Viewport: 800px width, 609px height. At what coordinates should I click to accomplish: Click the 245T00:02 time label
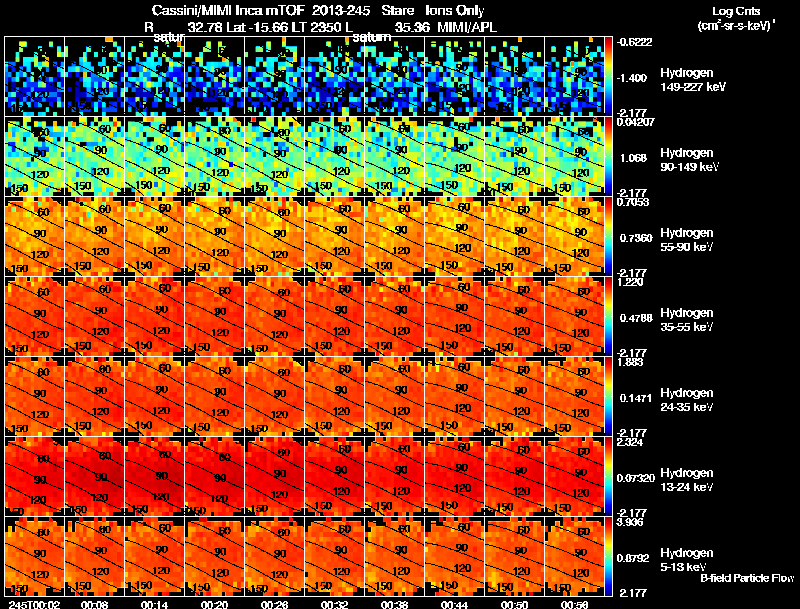pyautogui.click(x=34, y=604)
